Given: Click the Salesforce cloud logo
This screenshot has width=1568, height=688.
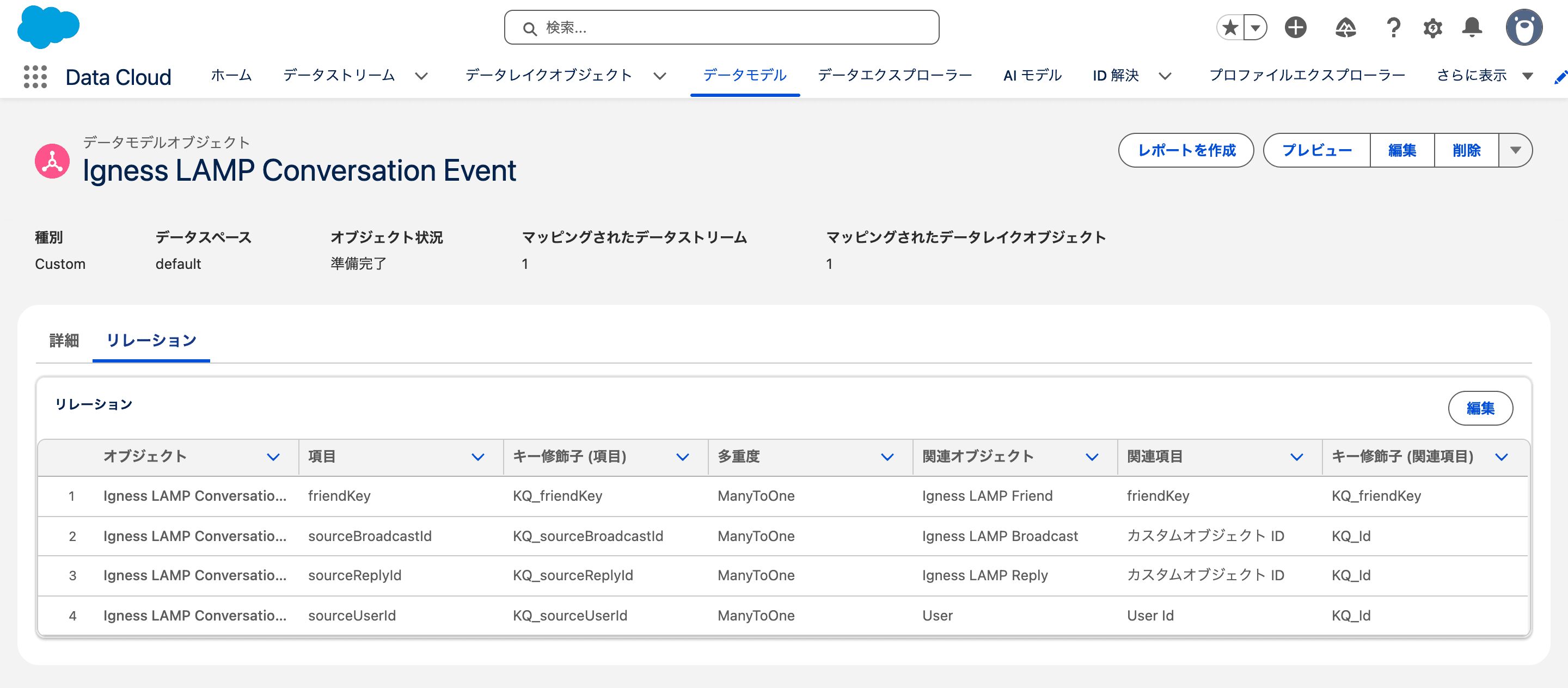Looking at the screenshot, I should click(x=48, y=27).
